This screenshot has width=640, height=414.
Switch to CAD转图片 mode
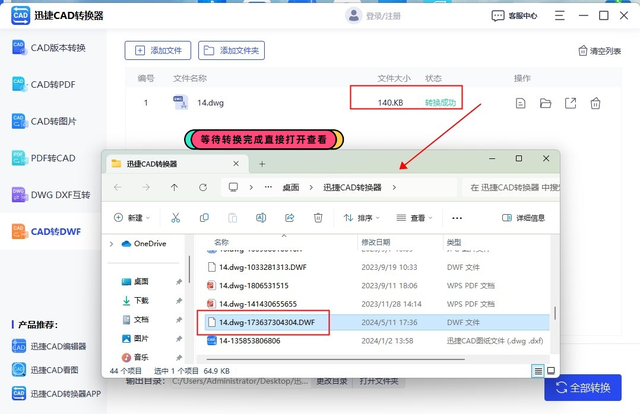44,121
